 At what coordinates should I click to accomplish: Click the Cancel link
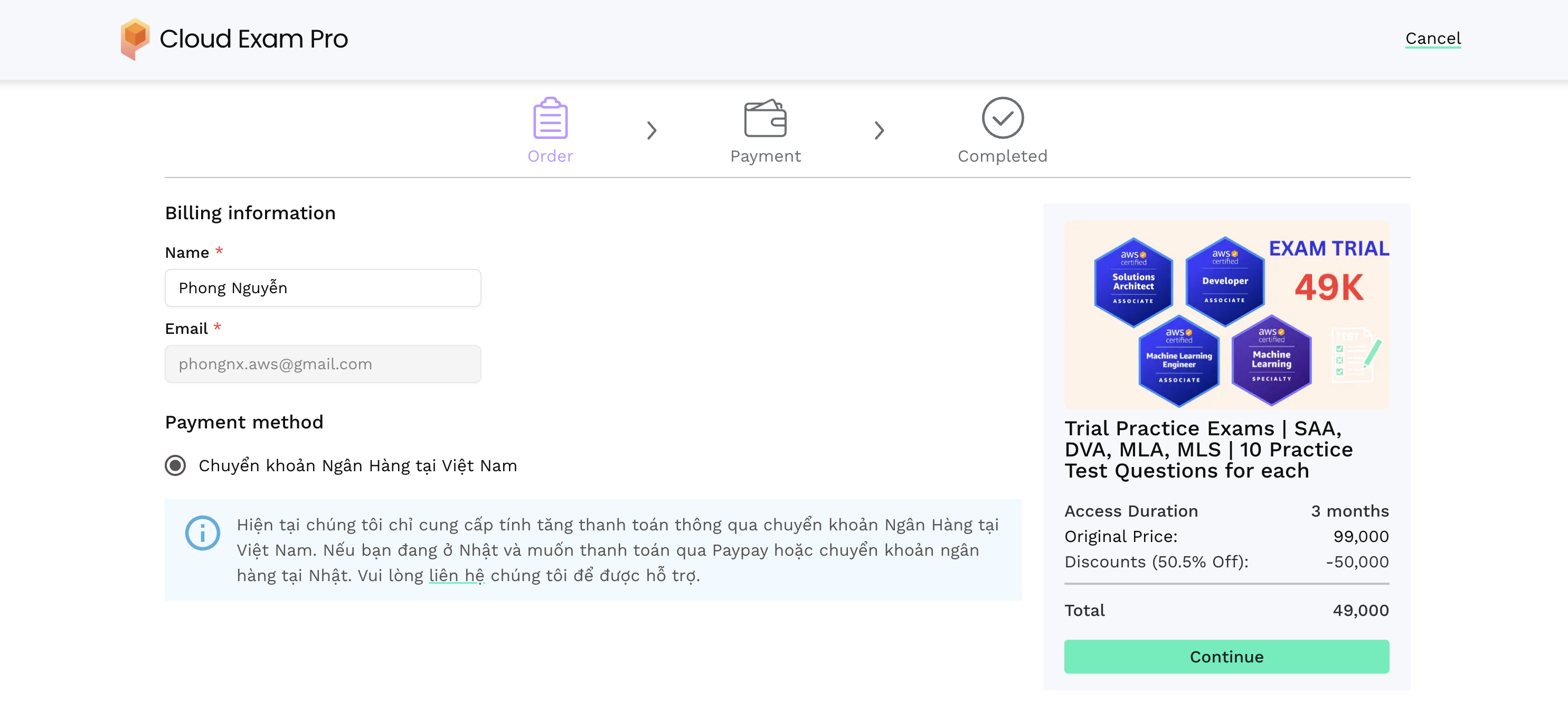pyautogui.click(x=1432, y=39)
